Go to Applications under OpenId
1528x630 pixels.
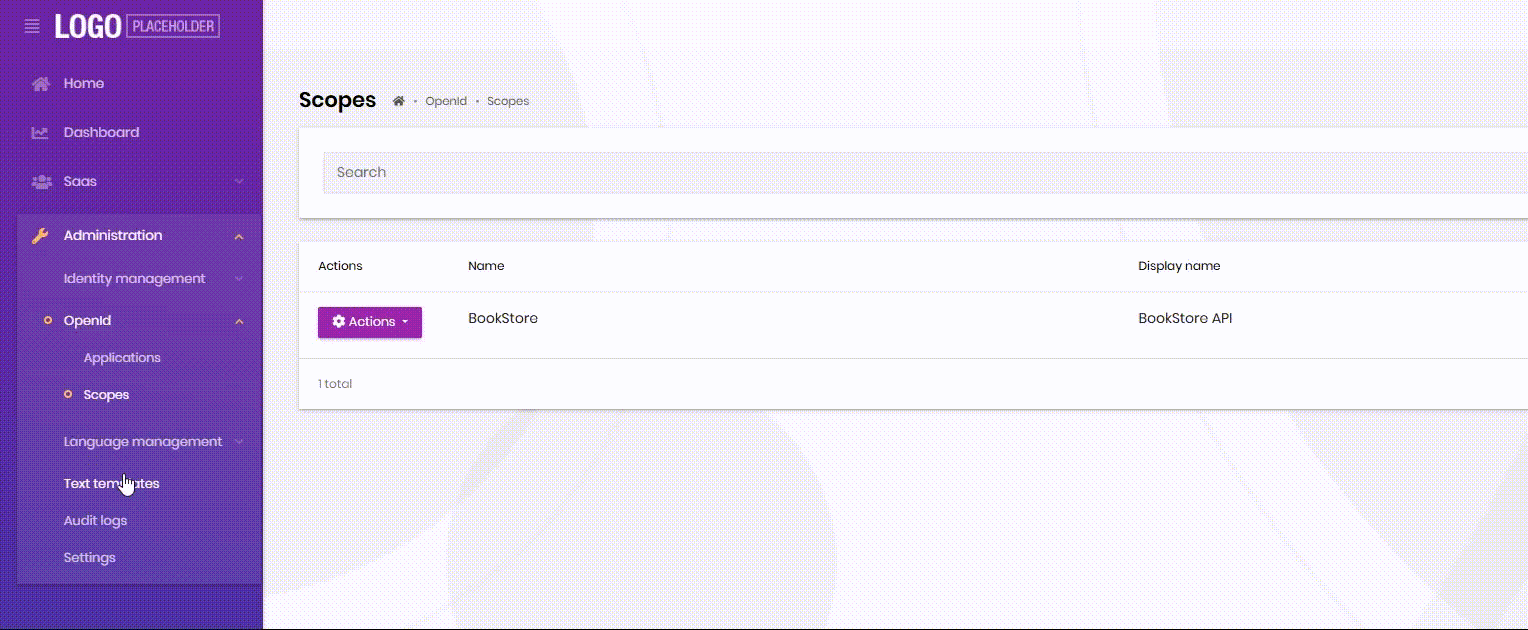pos(122,358)
